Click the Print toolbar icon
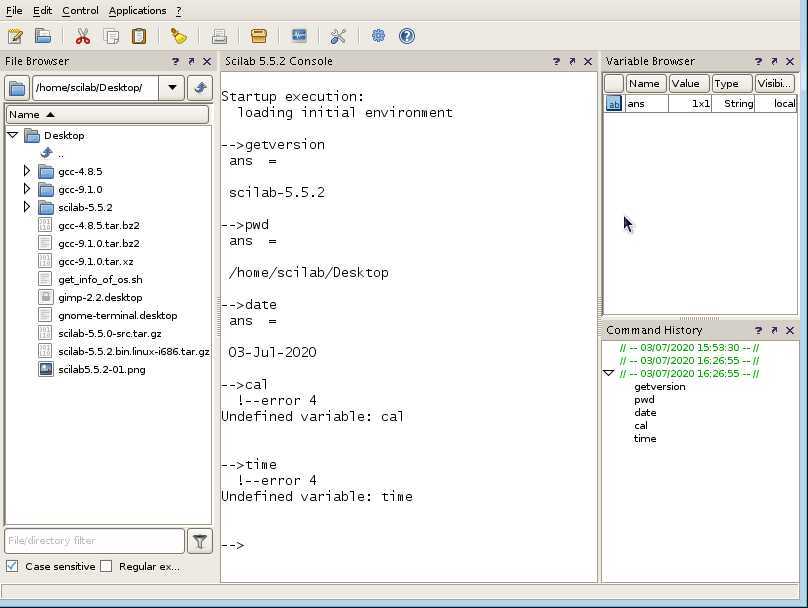 click(x=219, y=36)
